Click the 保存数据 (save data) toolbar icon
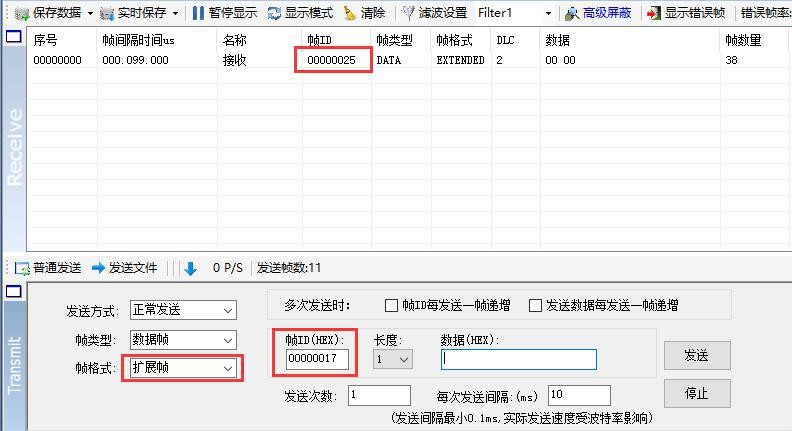 pyautogui.click(x=21, y=13)
